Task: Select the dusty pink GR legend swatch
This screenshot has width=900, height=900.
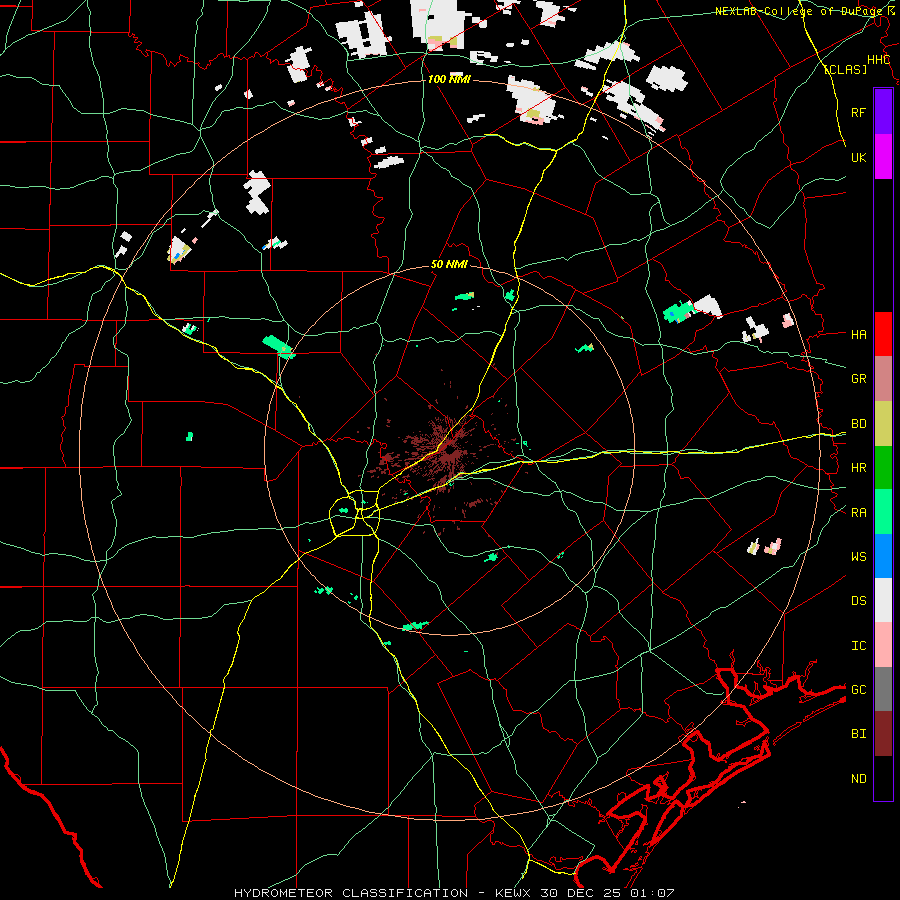Action: [x=883, y=379]
